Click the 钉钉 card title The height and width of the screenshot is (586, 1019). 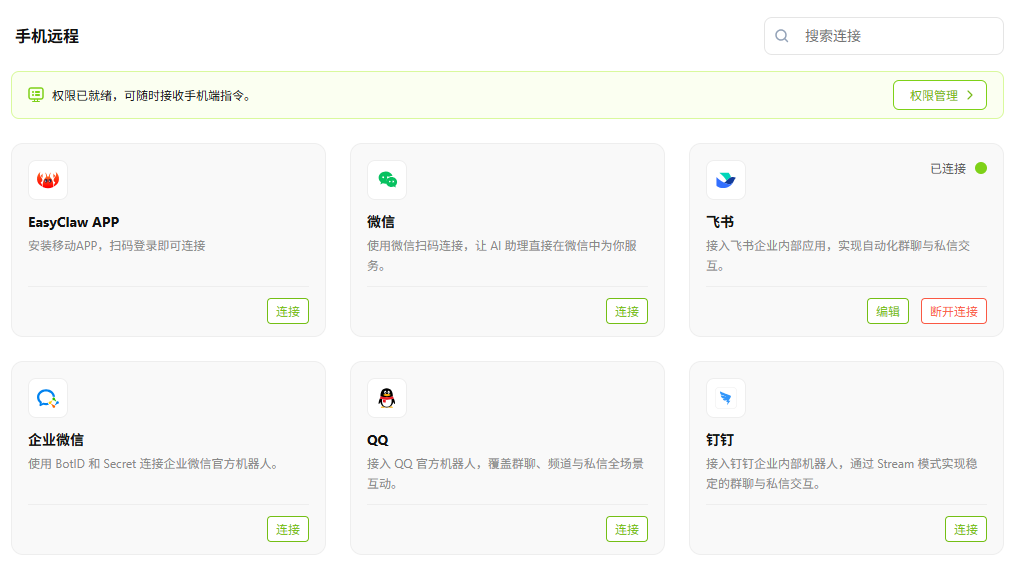720,440
